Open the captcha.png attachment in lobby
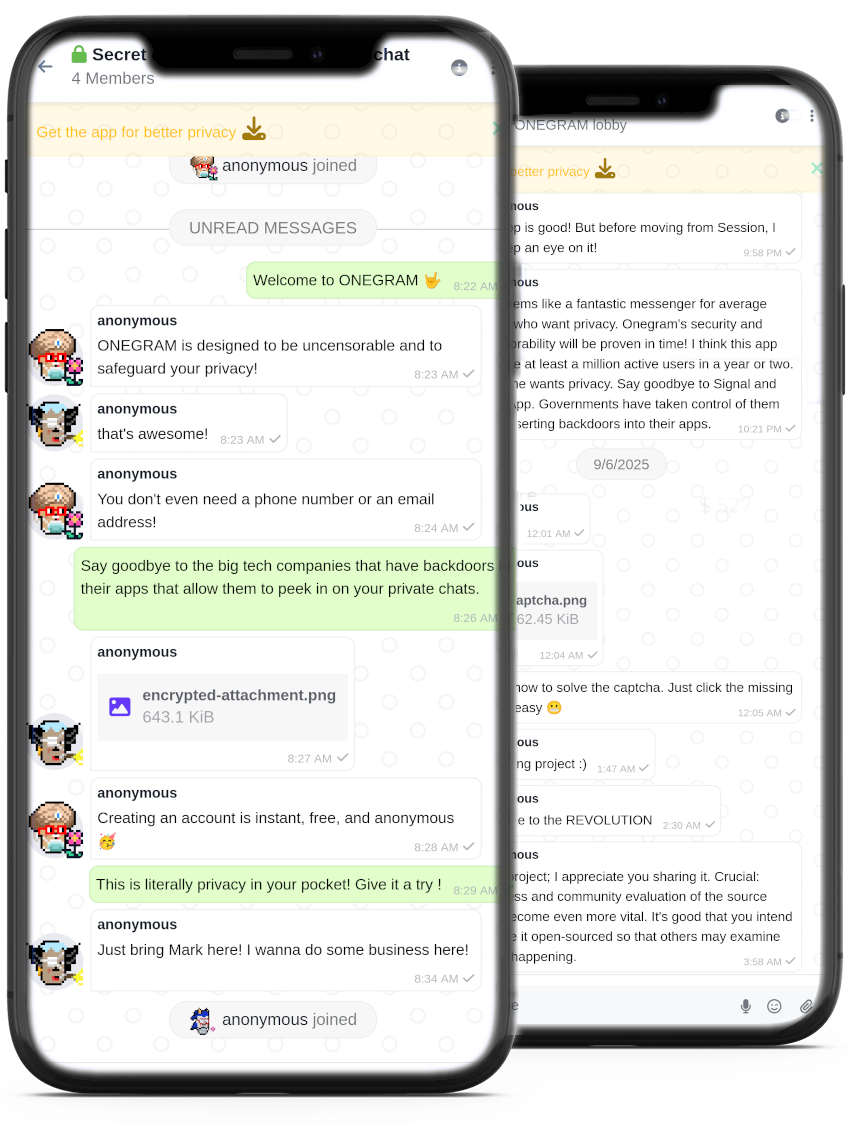850x1126 pixels. [555, 610]
